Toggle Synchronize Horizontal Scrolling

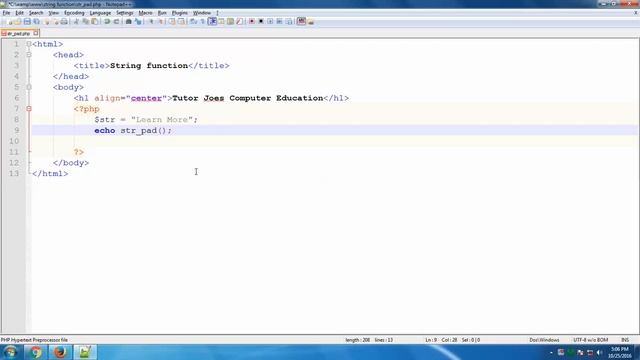coord(181,21)
